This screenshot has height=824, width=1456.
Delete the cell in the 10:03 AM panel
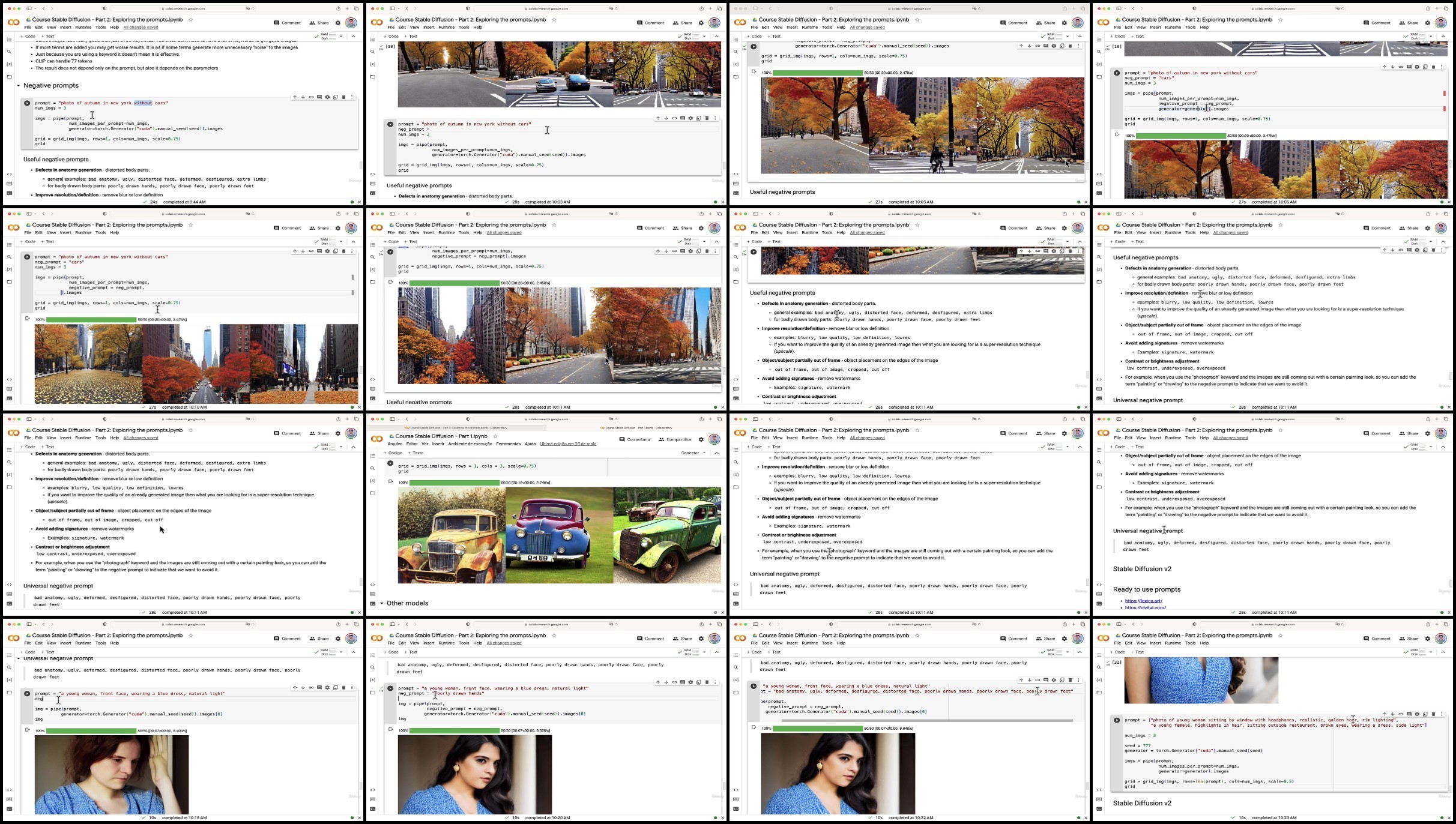(x=707, y=118)
